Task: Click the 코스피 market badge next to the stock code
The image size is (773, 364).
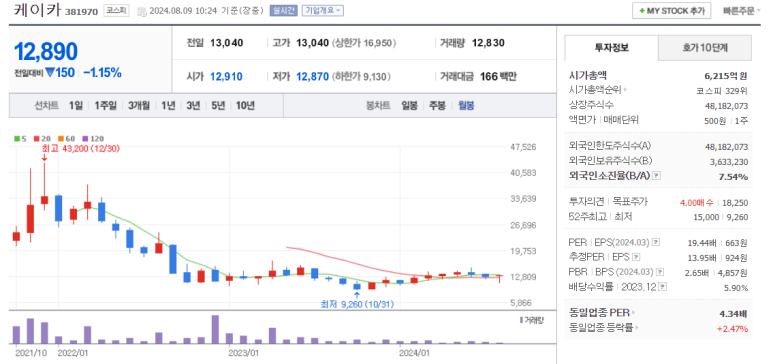Action: click(116, 11)
